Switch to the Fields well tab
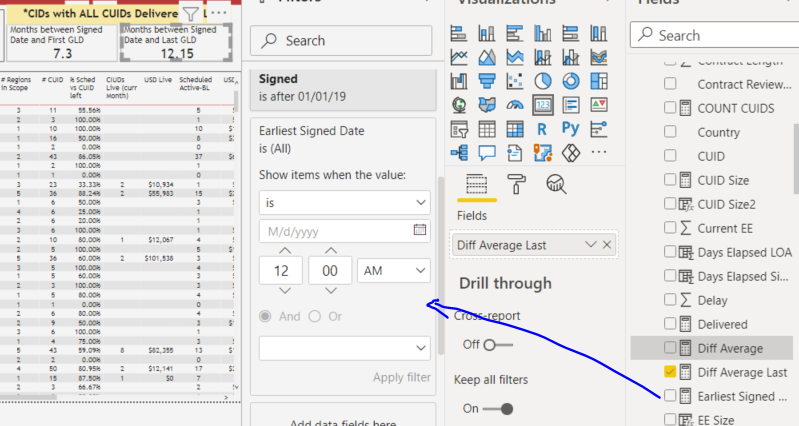Screen dimensions: 799x426 point(476,184)
